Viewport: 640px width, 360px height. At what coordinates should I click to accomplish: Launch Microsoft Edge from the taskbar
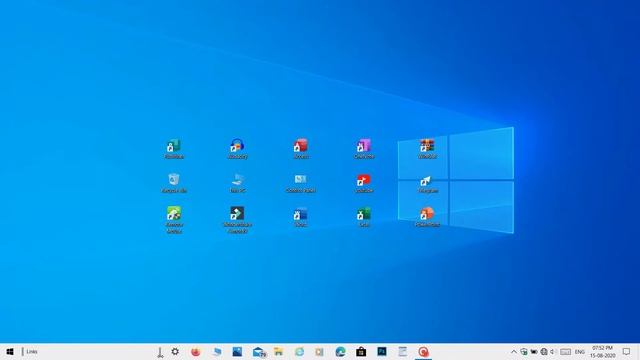tap(340, 351)
